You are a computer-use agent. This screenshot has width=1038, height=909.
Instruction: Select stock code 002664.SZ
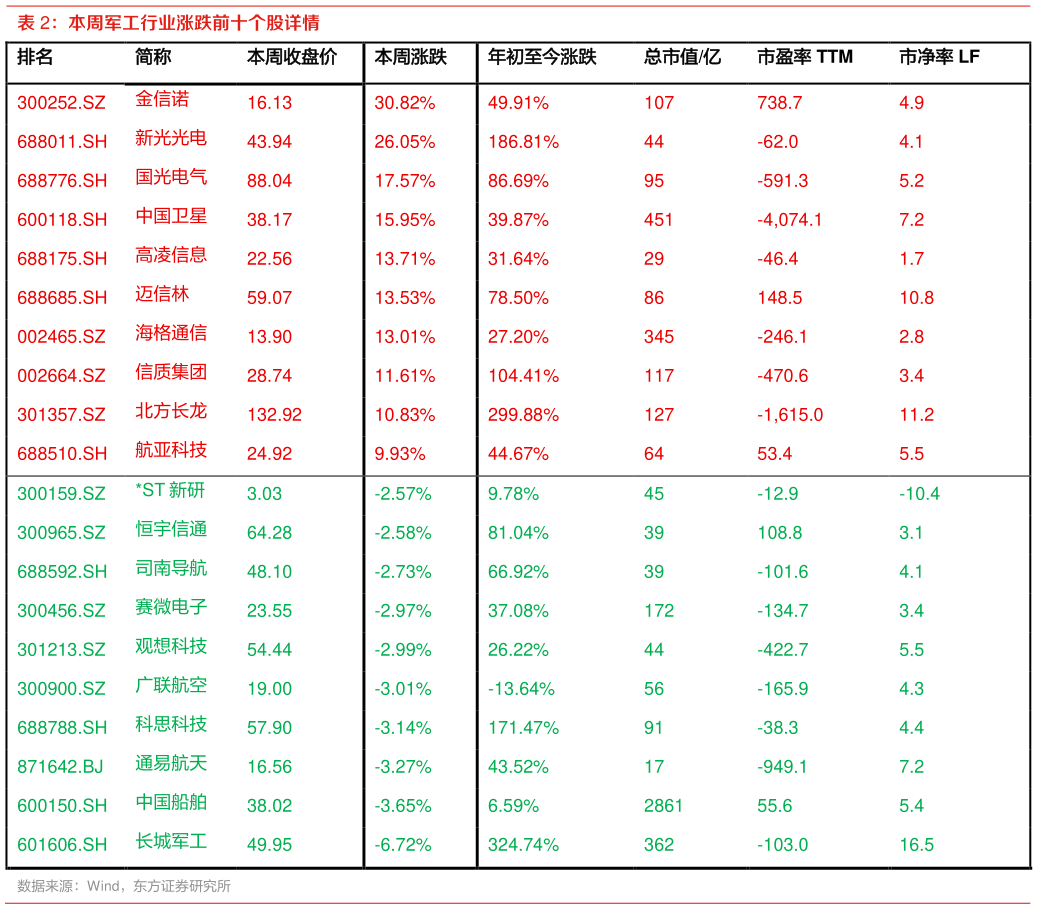click(62, 377)
